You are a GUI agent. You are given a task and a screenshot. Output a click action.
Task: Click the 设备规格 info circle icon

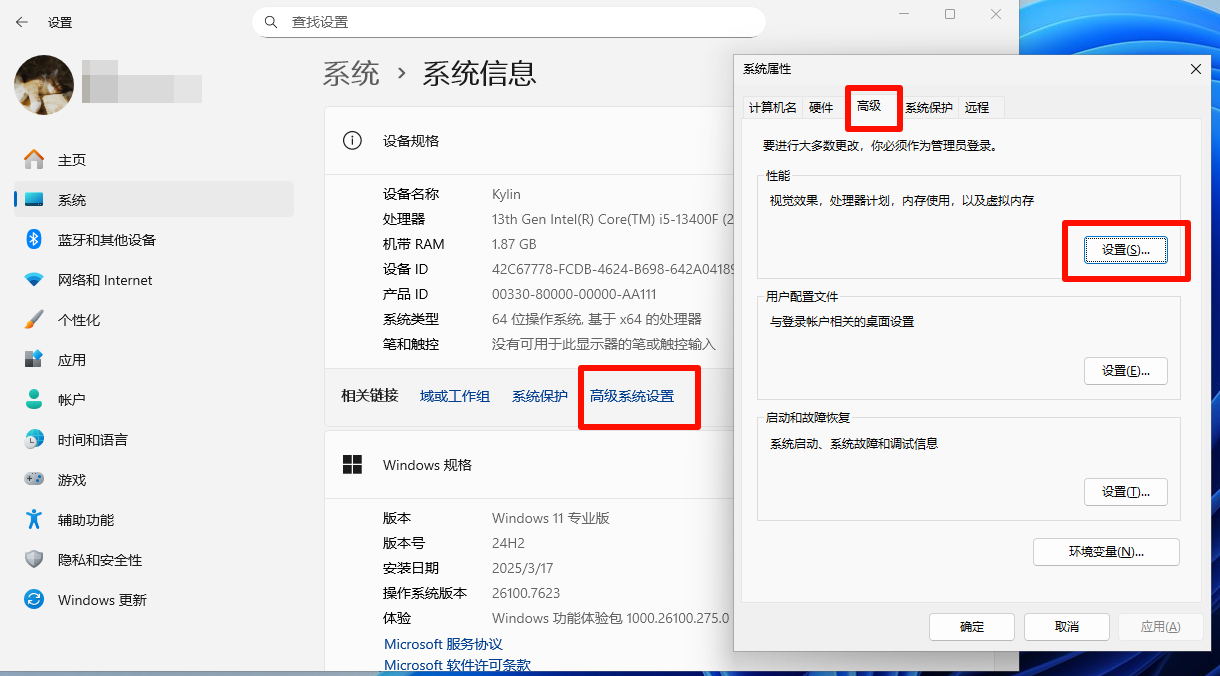coord(352,141)
